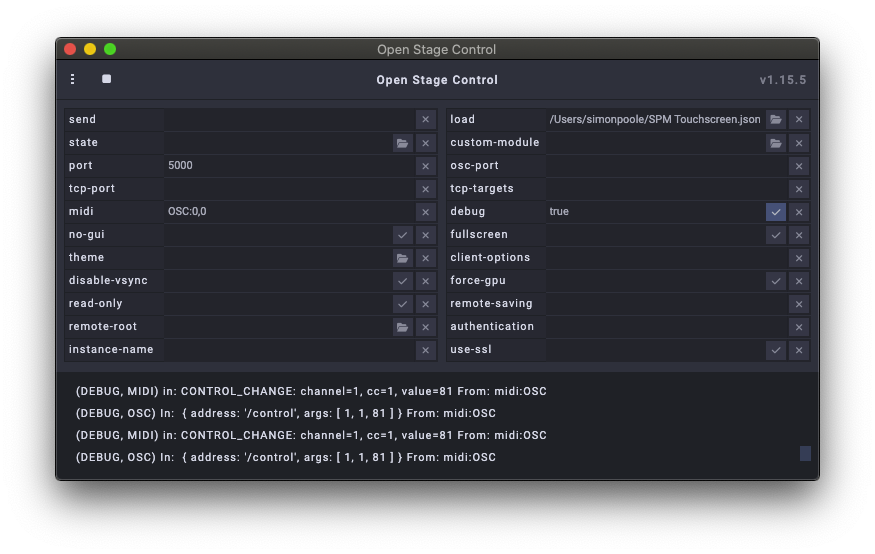Toggle the disable-vsync checkmark
Viewport: 875px width, 554px height.
click(402, 281)
